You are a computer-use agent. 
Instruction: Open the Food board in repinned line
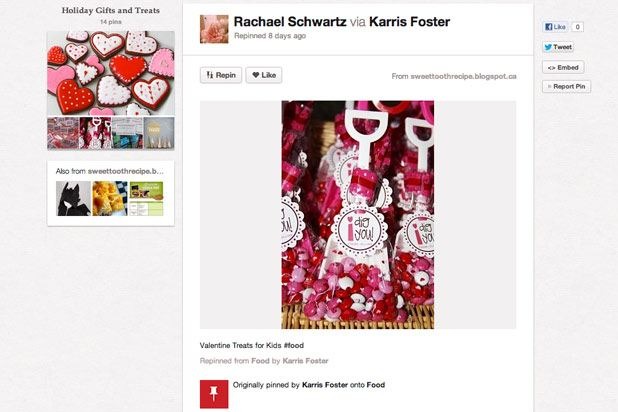point(260,361)
